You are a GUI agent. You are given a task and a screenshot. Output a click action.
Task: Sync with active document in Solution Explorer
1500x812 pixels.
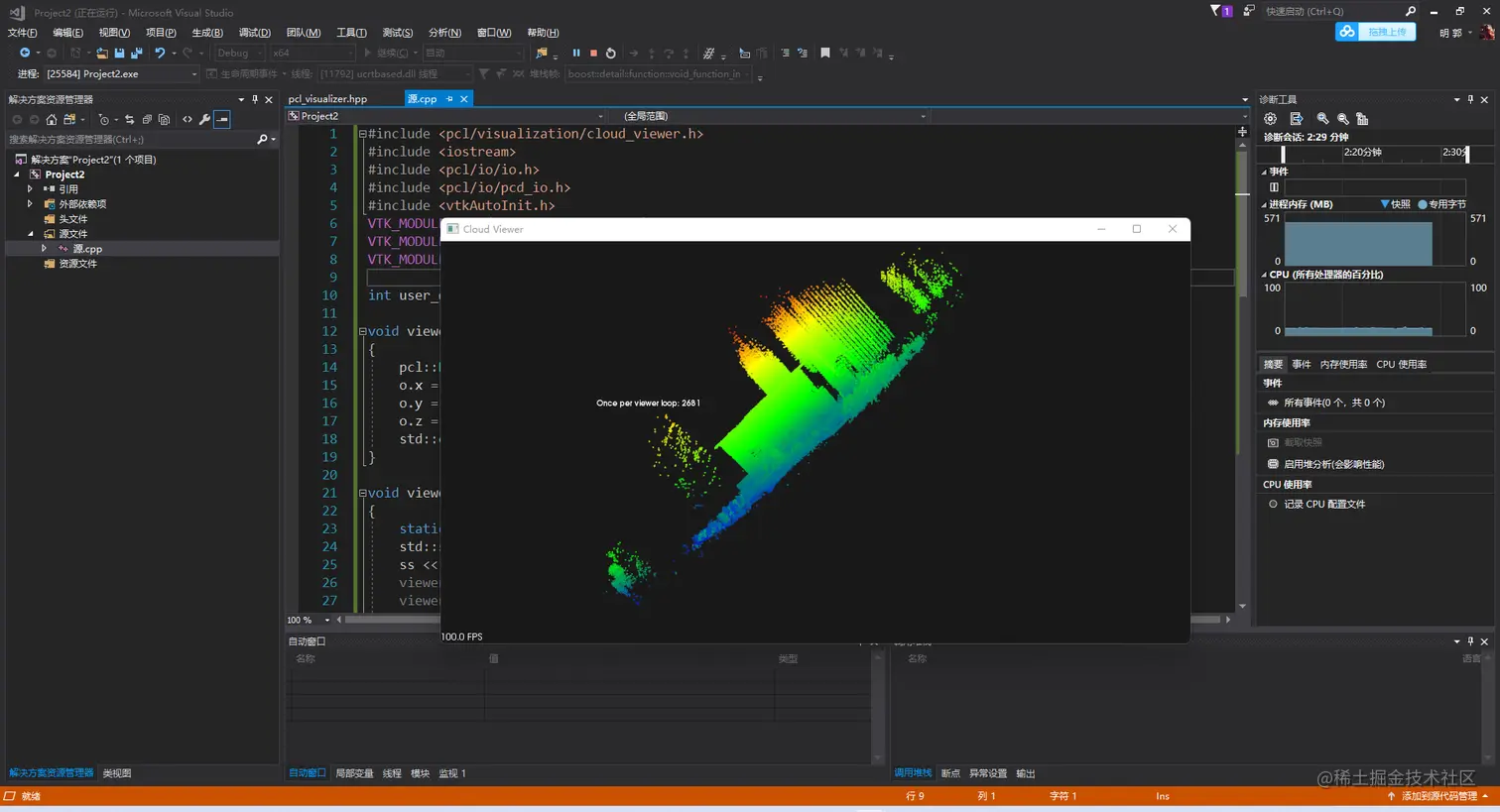(129, 119)
